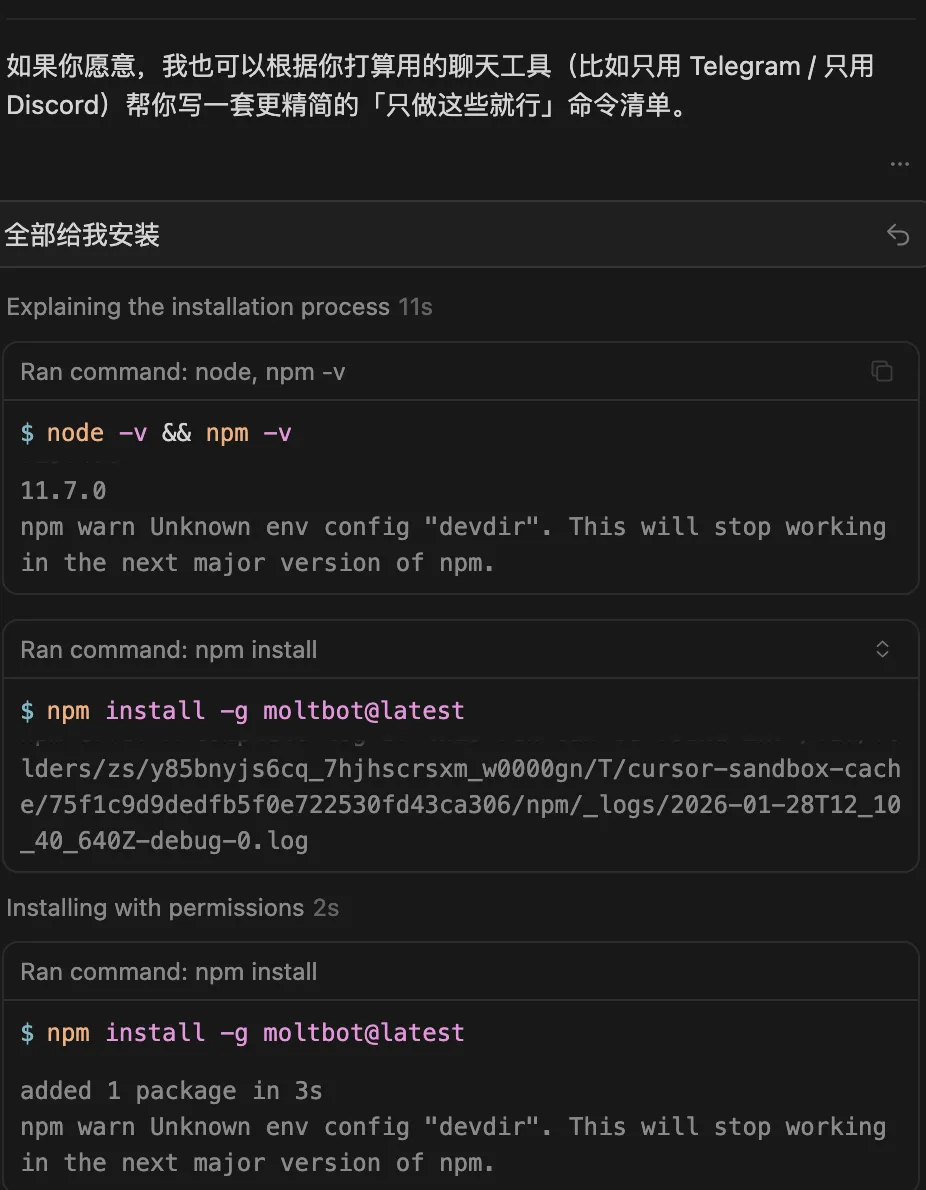Viewport: 926px width, 1190px height.
Task: Expand the 'Installing with permissions' thought
Action: click(x=155, y=908)
